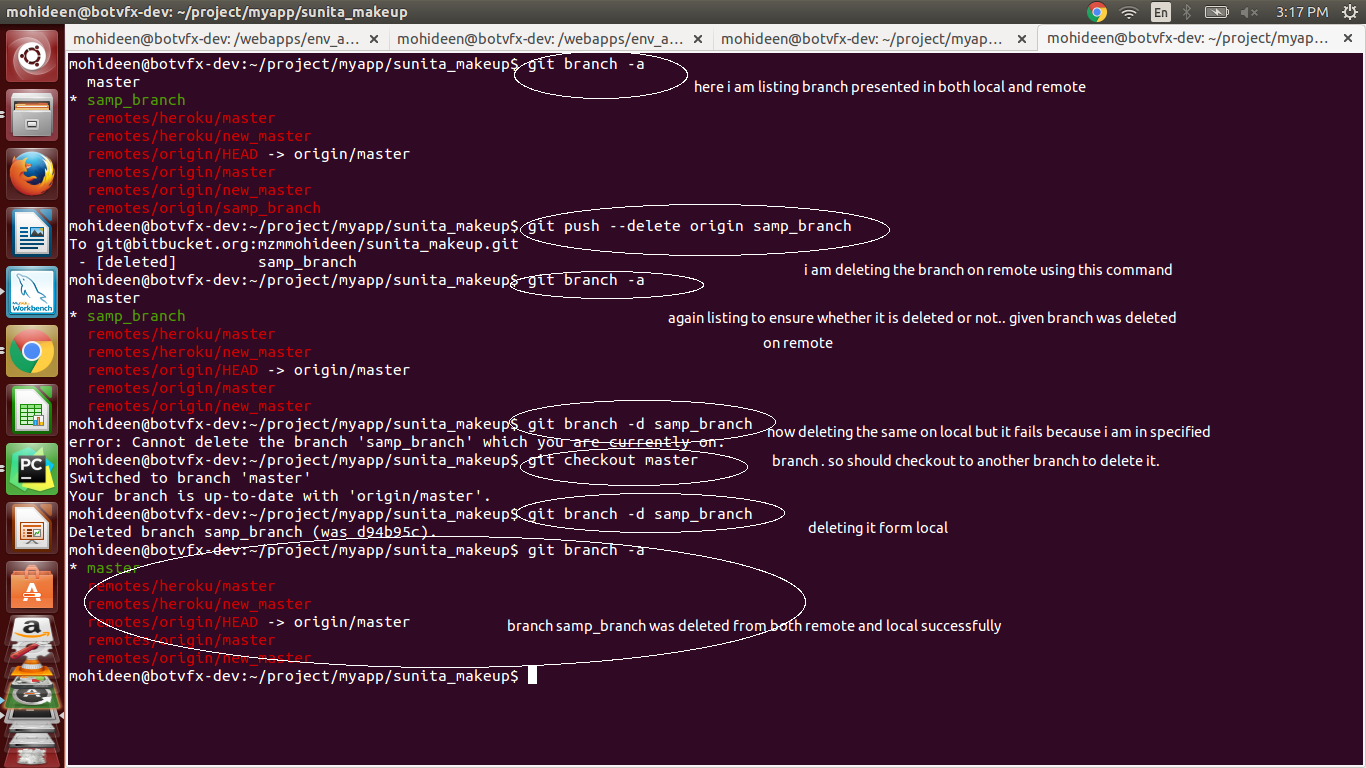Open LibreOffice Writer from the launcher
Viewport: 1366px width, 768px height.
(x=33, y=233)
